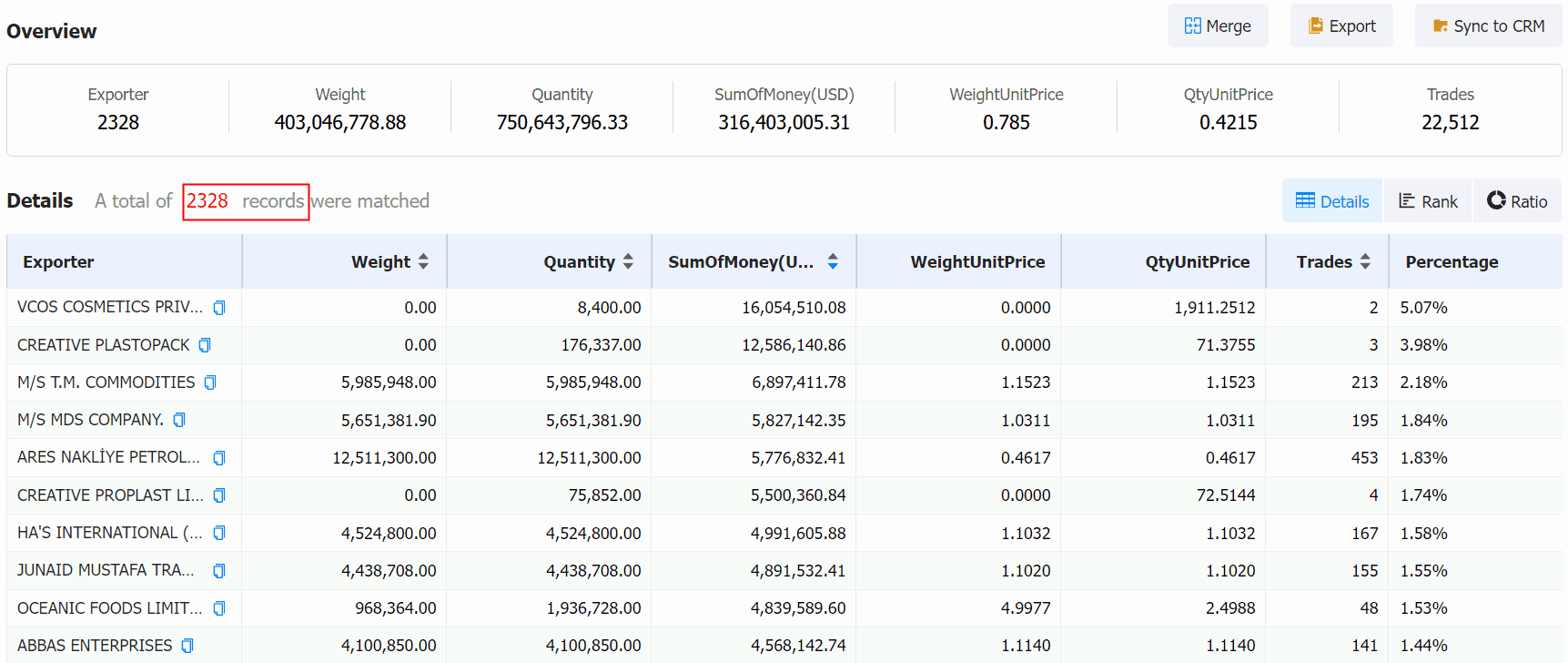Screen dimensions: 1568x663
Task: Switch to the Rank view tab
Action: click(1428, 201)
